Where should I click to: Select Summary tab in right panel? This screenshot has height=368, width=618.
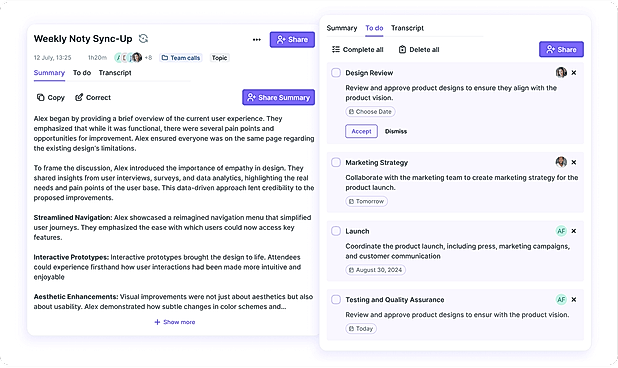pyautogui.click(x=342, y=28)
